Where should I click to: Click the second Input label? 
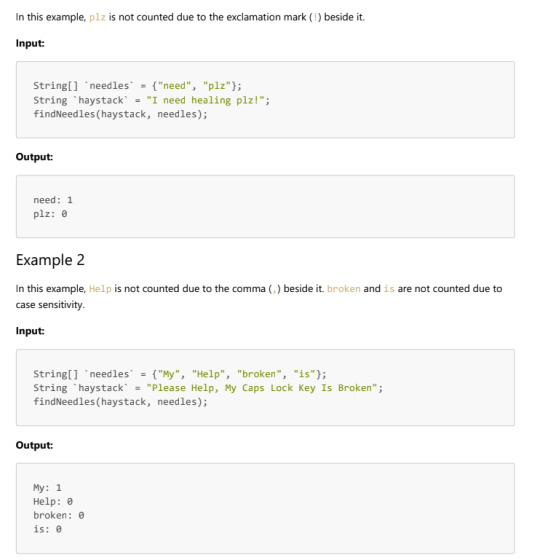coord(30,331)
